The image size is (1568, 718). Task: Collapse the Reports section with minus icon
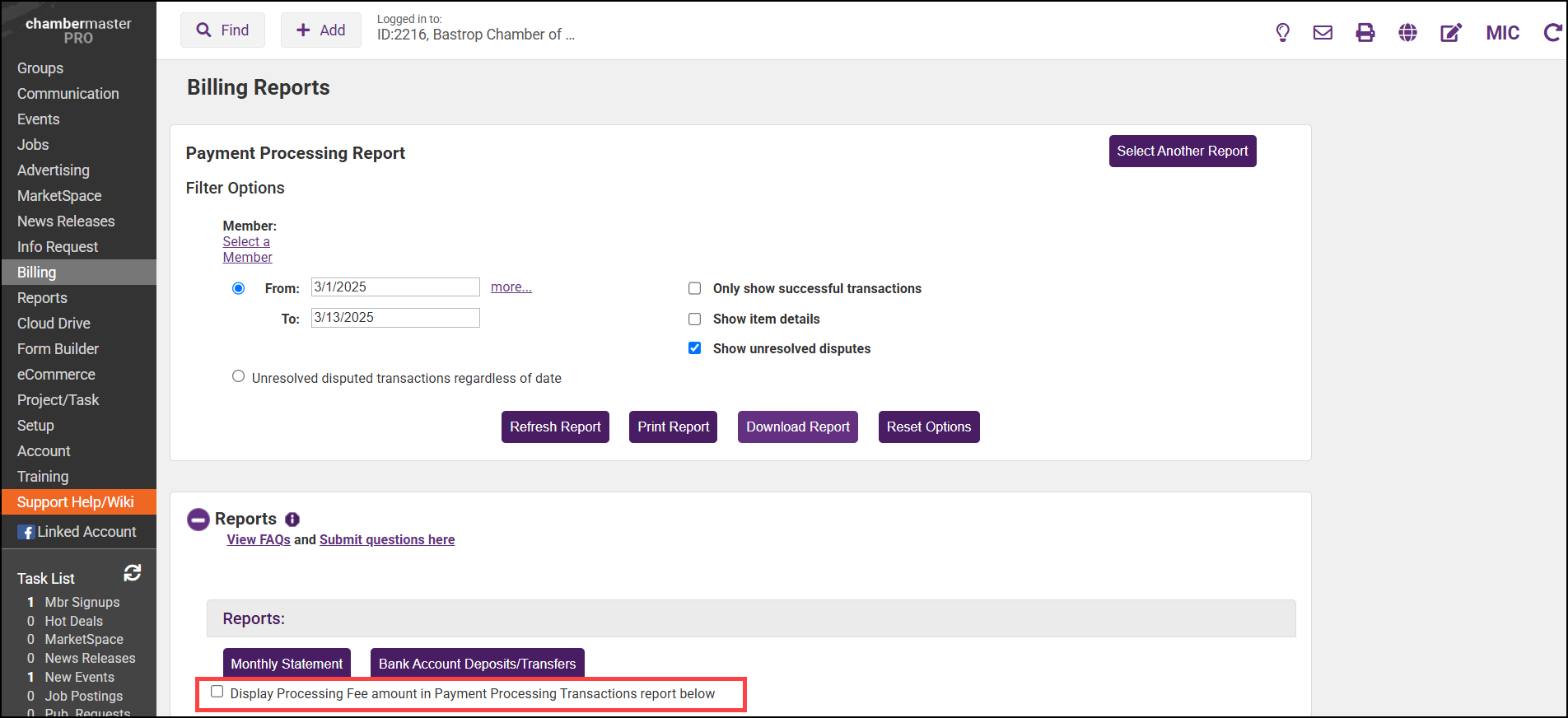[x=198, y=520]
